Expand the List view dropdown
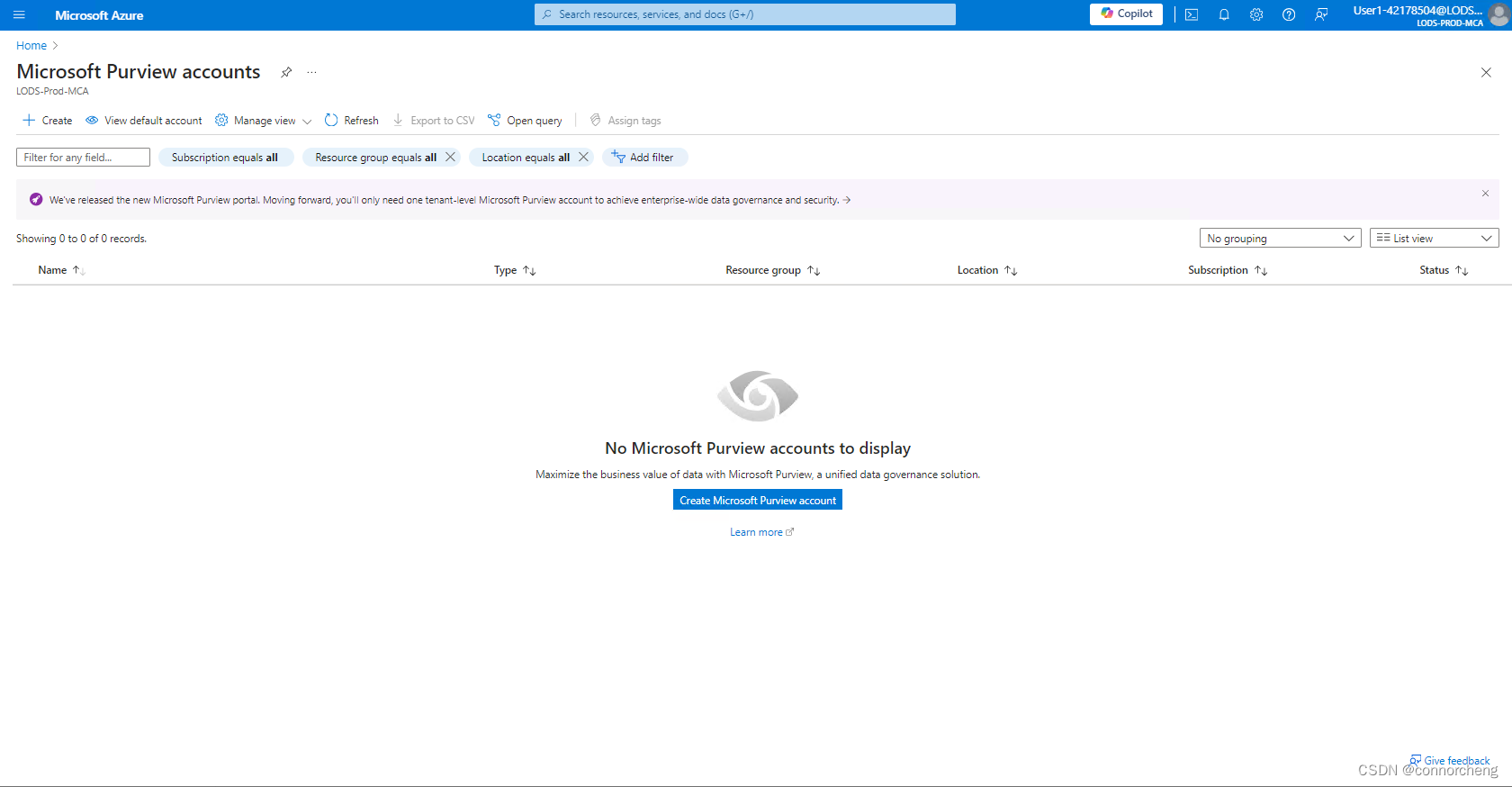The width and height of the screenshot is (1512, 787). 1435,239
